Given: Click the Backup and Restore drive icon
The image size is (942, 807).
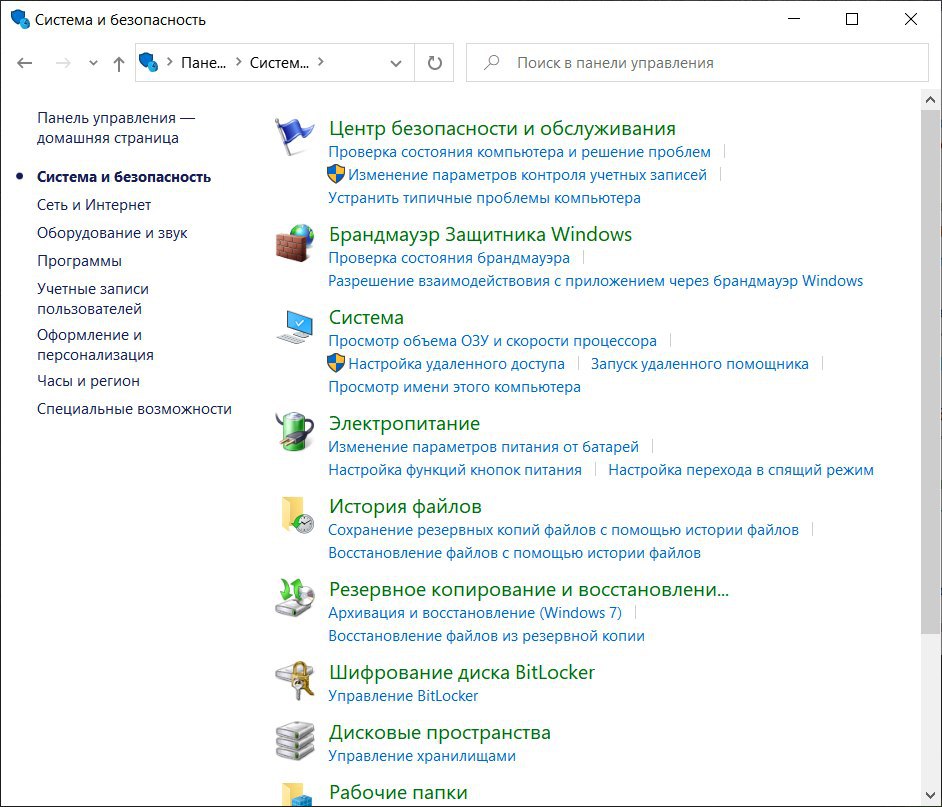Looking at the screenshot, I should [x=294, y=598].
